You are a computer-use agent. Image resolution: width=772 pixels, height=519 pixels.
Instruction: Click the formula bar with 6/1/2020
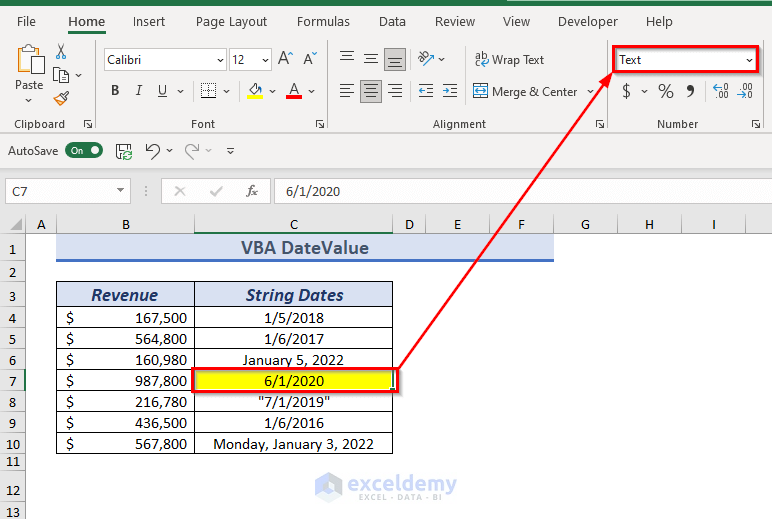(523, 191)
